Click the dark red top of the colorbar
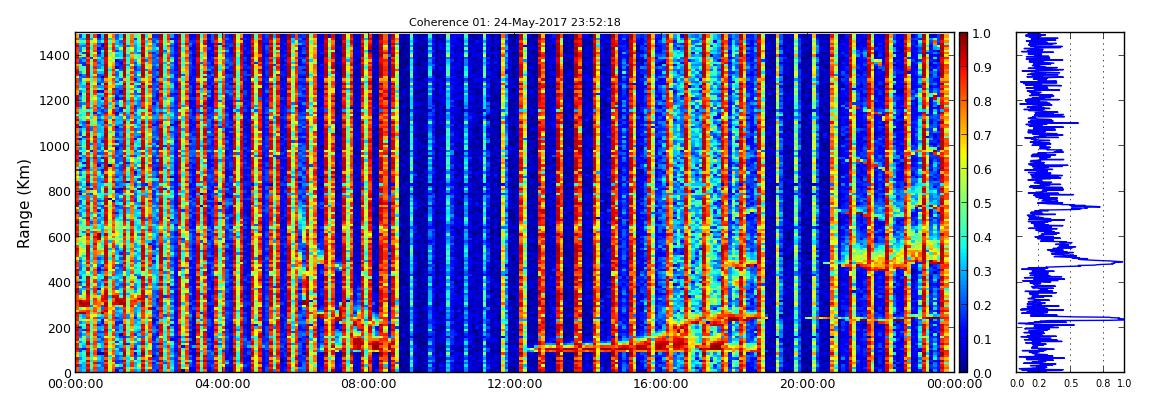The height and width of the screenshot is (407, 1150). 964,38
